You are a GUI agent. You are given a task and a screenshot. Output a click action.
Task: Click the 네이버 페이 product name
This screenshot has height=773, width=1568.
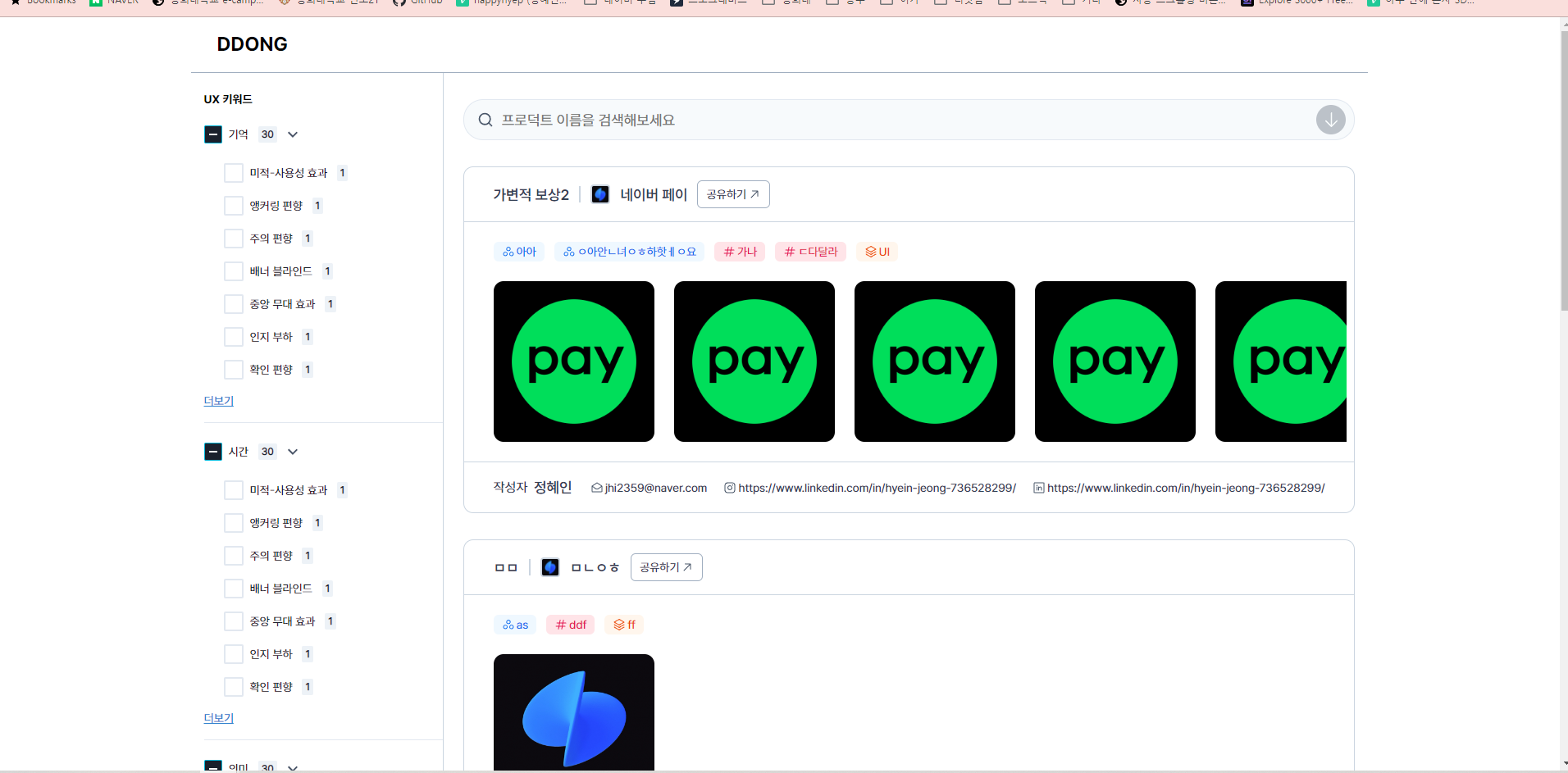point(654,194)
